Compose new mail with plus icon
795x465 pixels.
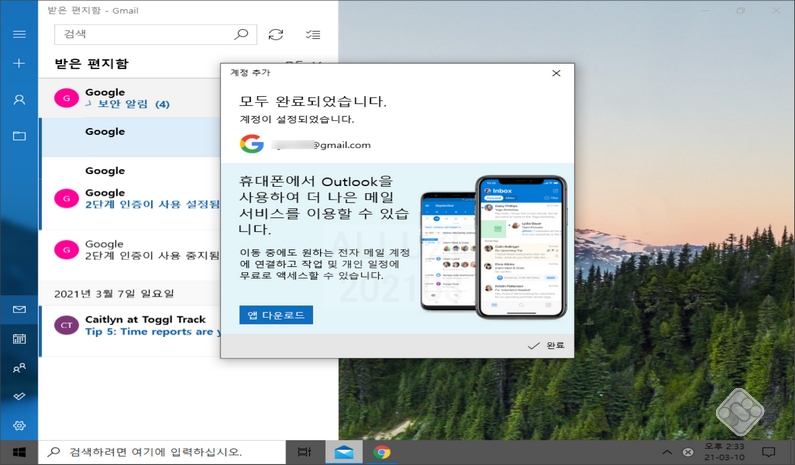click(x=19, y=63)
